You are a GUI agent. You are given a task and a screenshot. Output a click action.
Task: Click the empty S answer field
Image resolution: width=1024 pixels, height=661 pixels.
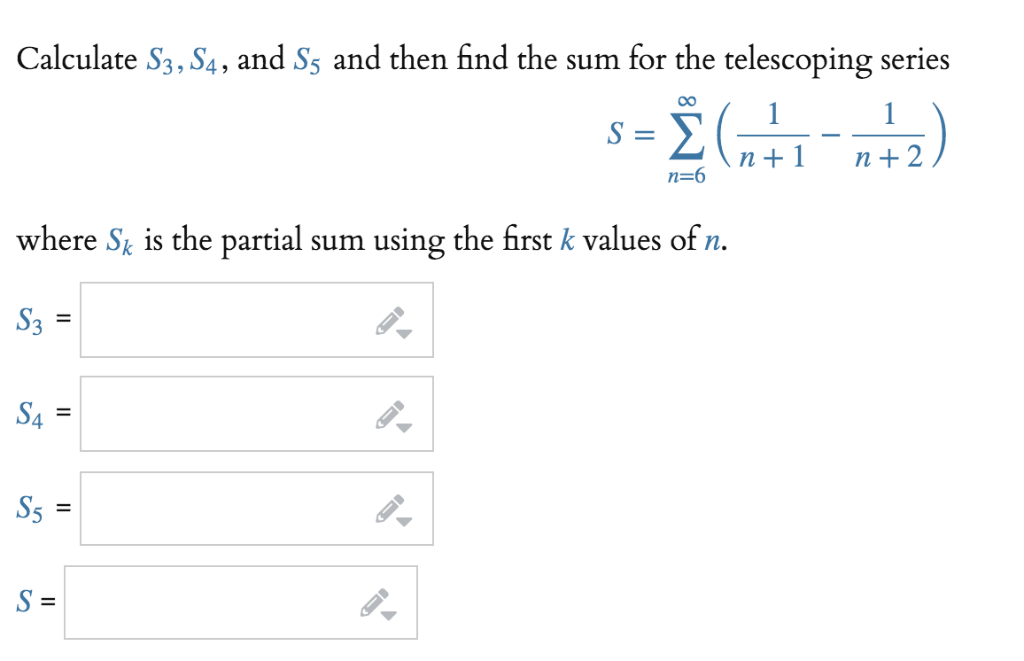pyautogui.click(x=200, y=600)
